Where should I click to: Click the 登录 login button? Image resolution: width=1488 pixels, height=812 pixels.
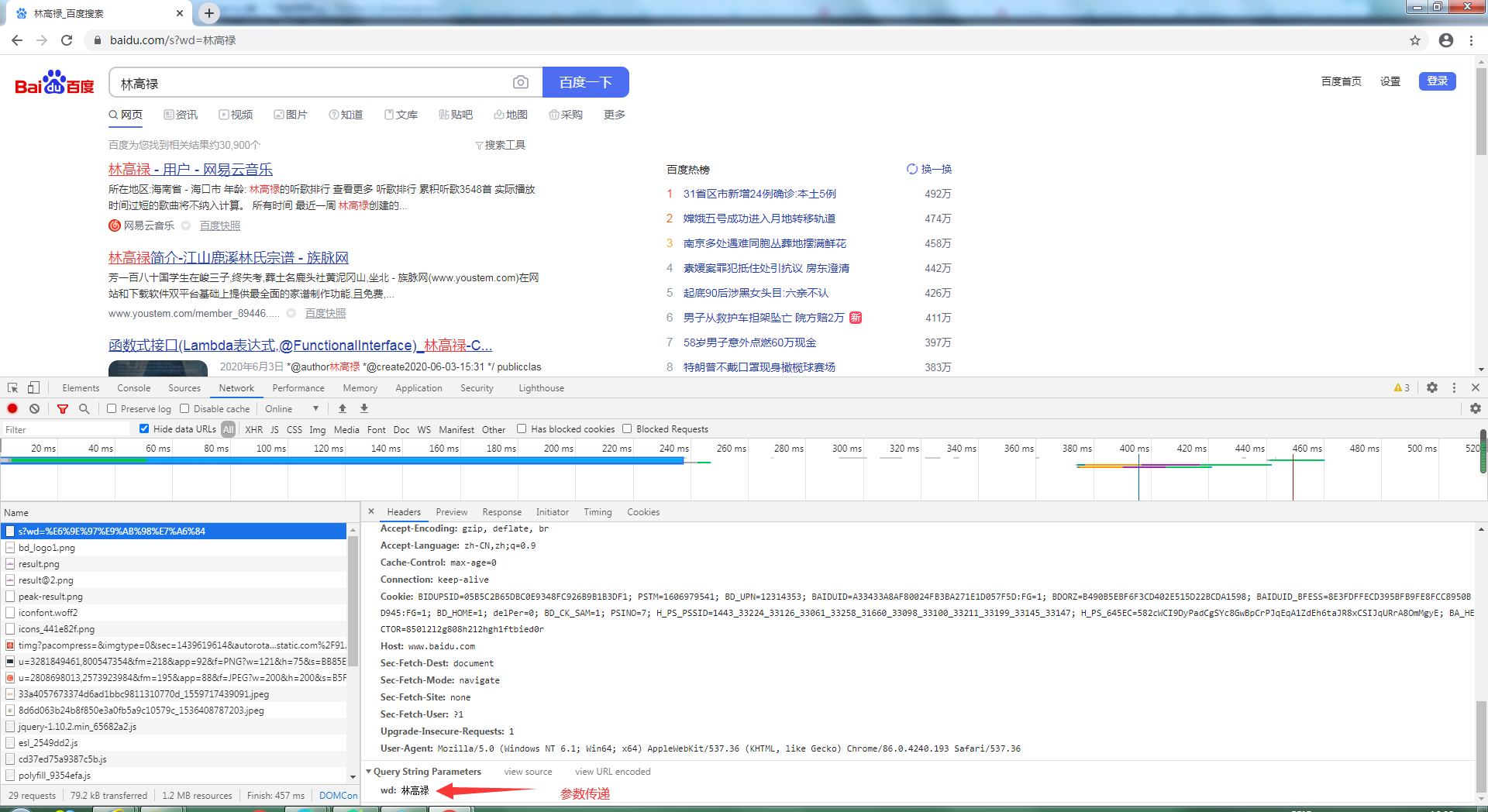1437,81
